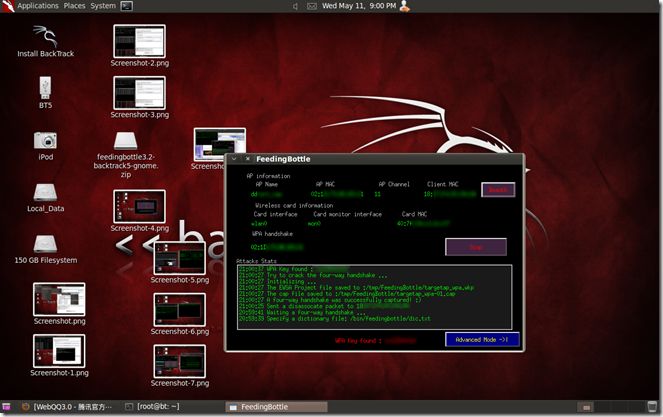Click the red 'WPA Key found' status text
Image resolution: width=663 pixels, height=417 pixels.
point(375,340)
